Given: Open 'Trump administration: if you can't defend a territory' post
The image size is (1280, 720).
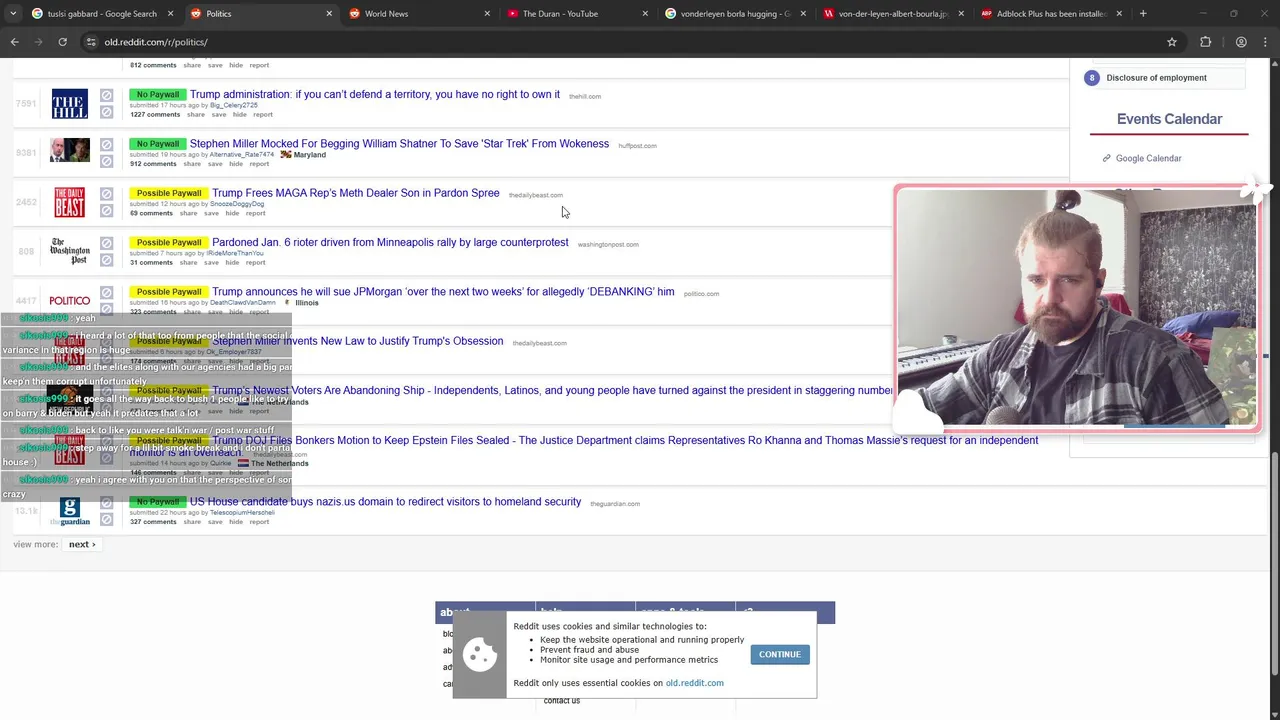Looking at the screenshot, I should 375,94.
